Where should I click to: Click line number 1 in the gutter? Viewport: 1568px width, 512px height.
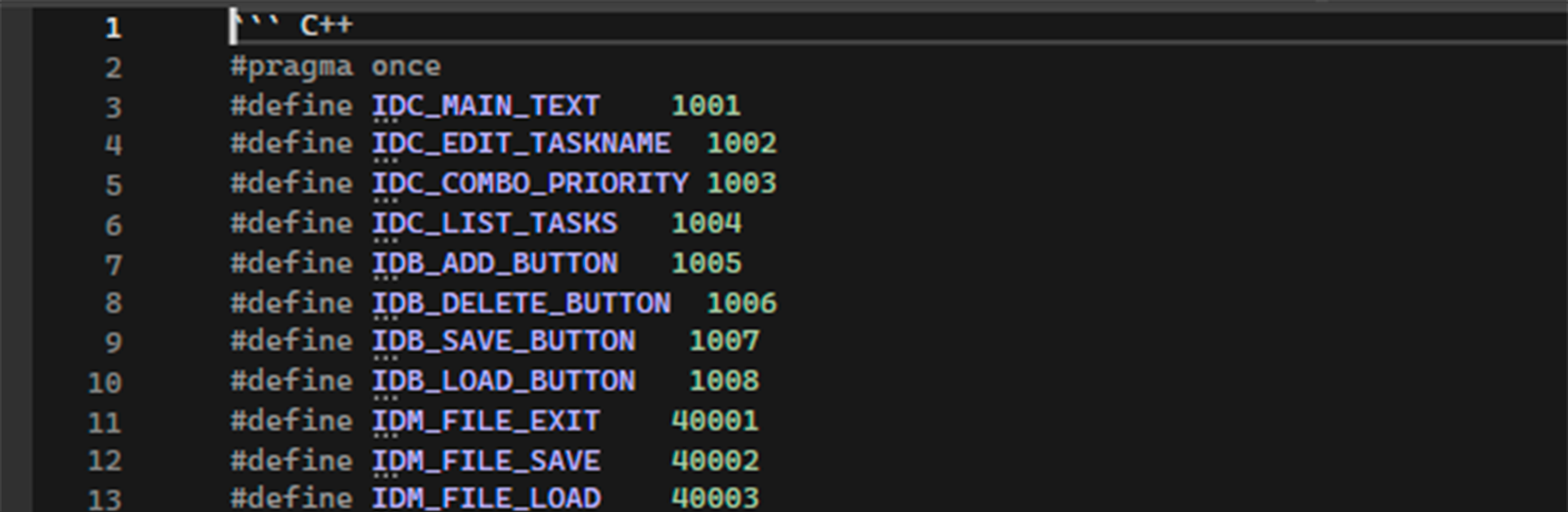pos(113,29)
